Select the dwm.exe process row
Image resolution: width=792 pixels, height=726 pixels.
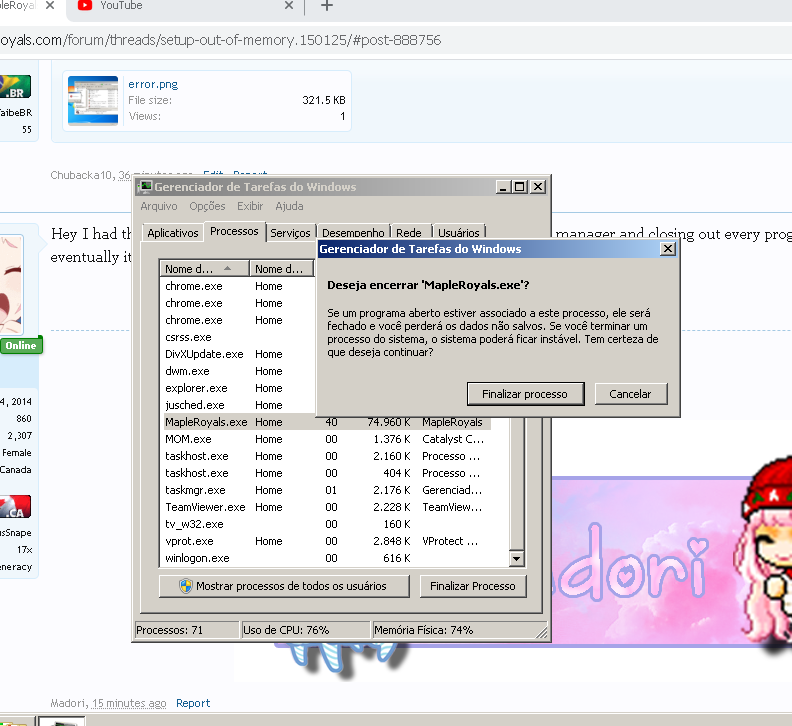pyautogui.click(x=239, y=371)
